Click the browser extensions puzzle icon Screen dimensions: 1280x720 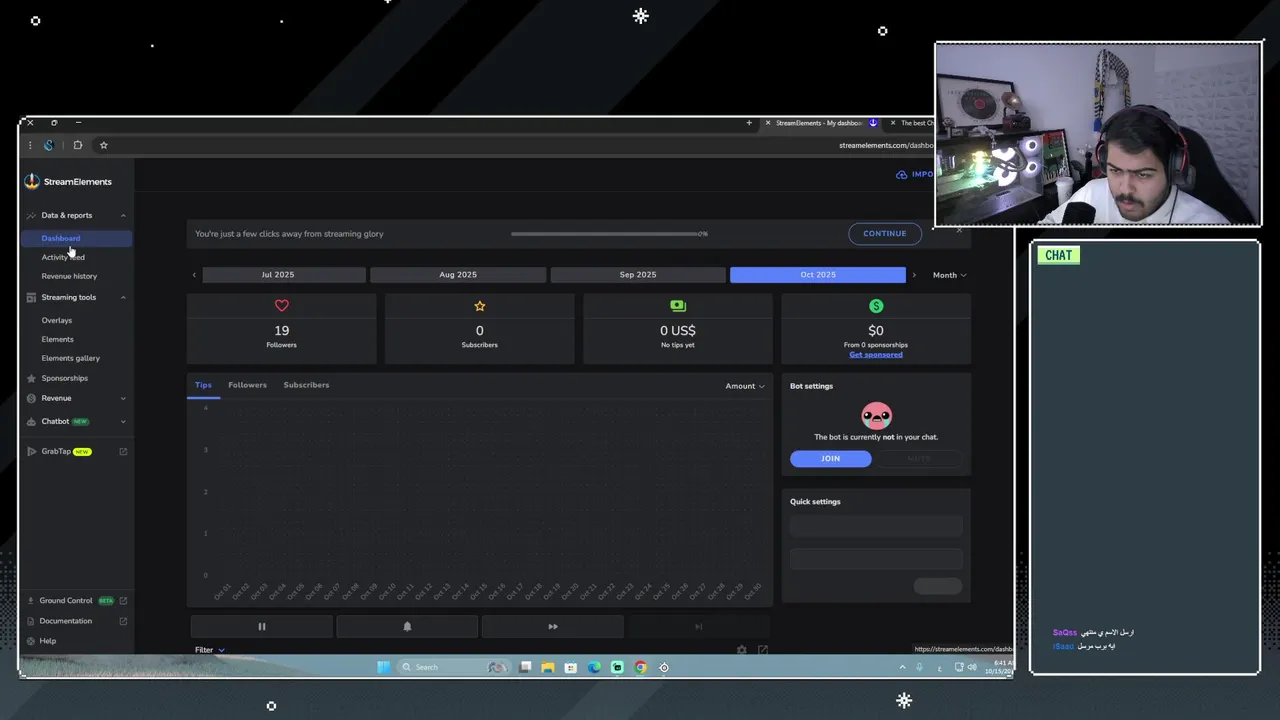coord(77,145)
